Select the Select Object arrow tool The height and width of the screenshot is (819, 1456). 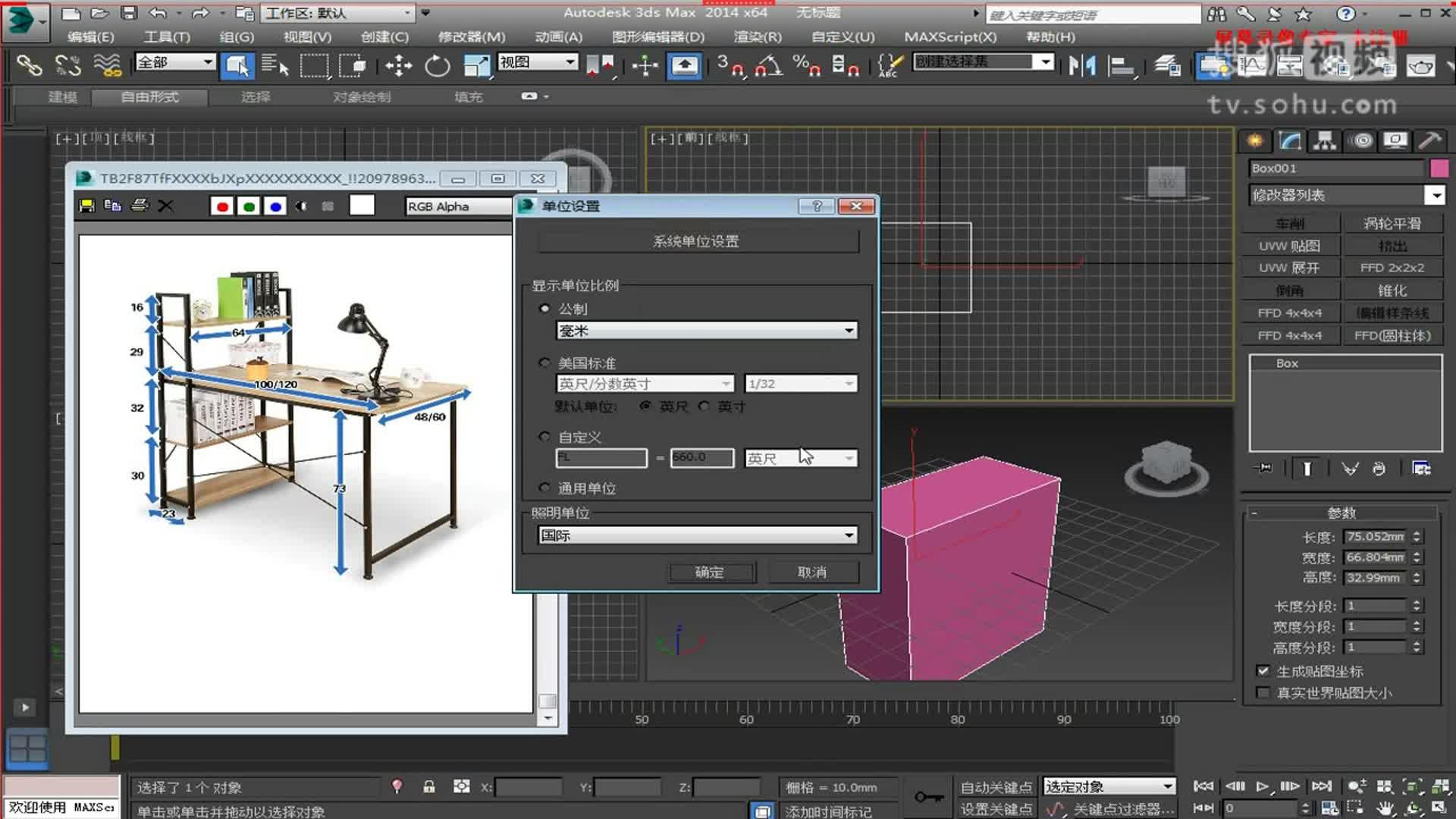(237, 66)
